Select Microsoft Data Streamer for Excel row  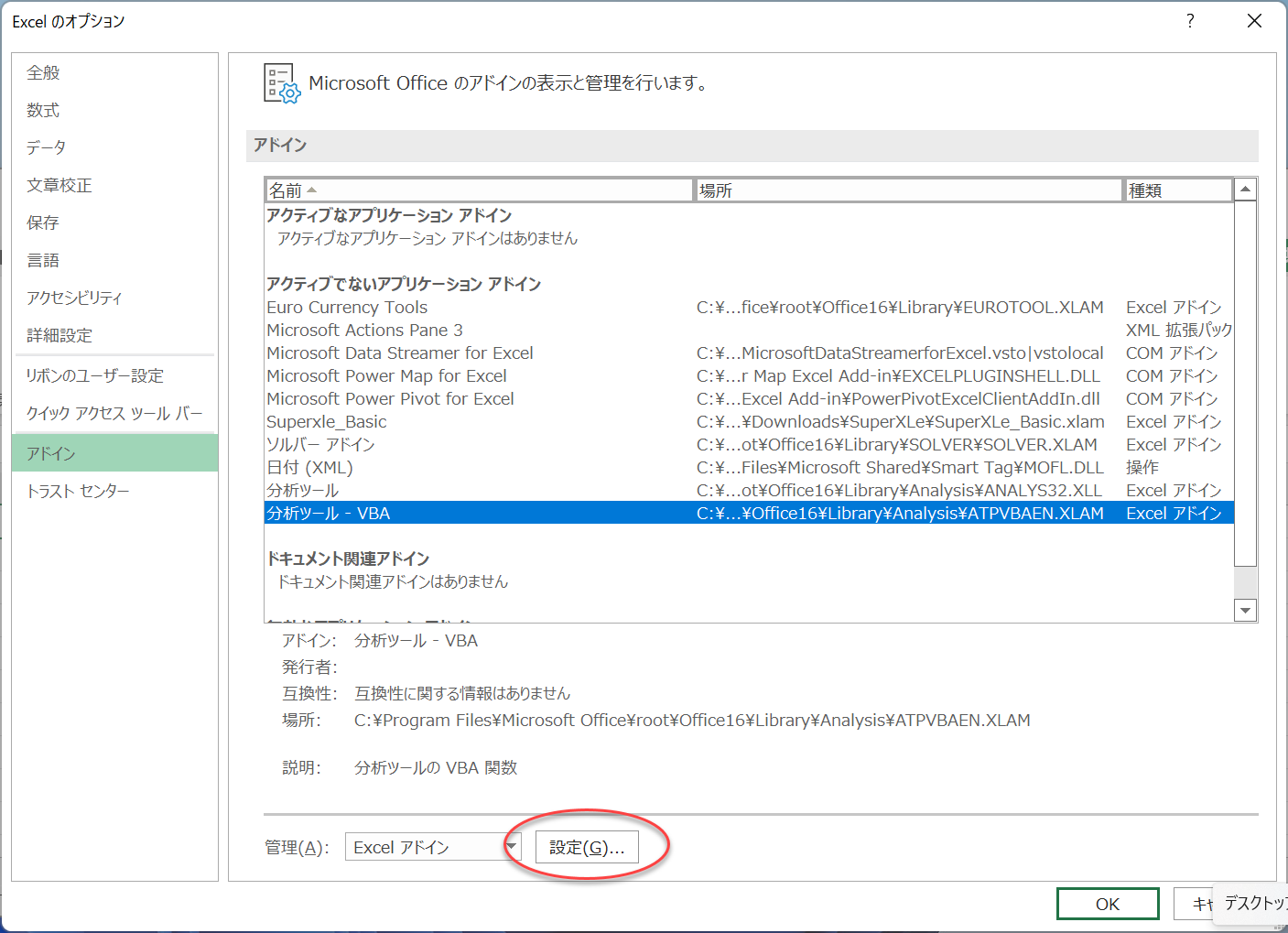(749, 353)
